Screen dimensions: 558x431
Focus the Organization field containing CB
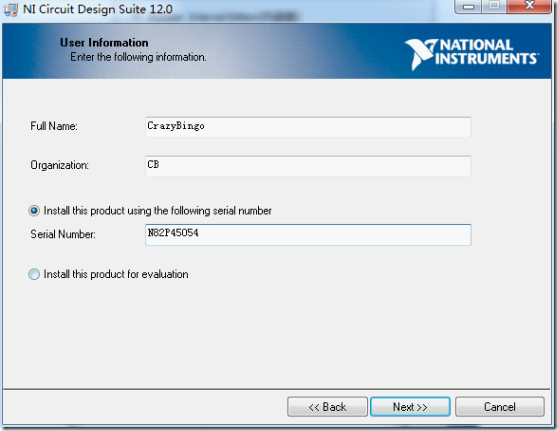308,166
